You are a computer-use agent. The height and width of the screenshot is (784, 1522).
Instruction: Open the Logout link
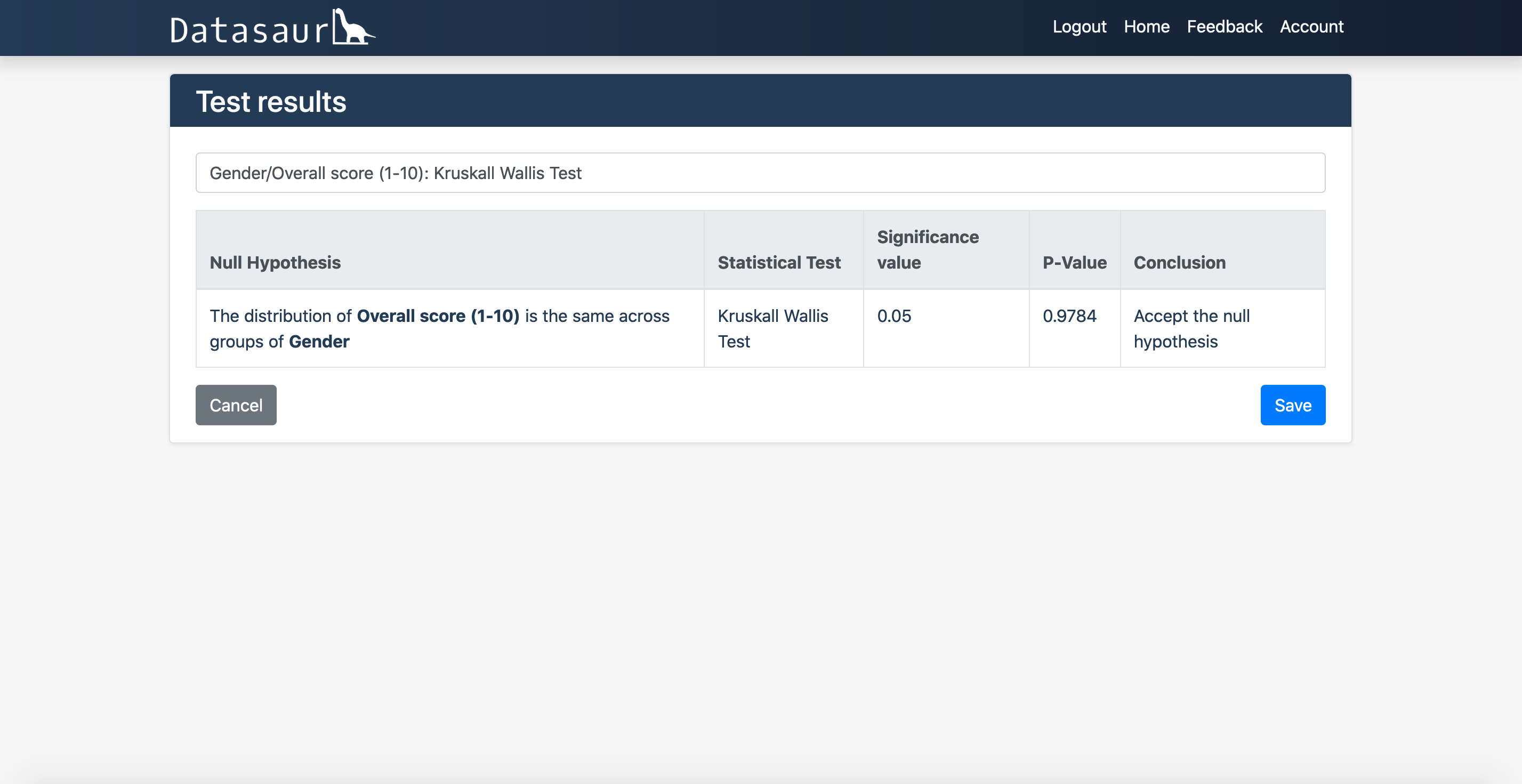click(1079, 27)
